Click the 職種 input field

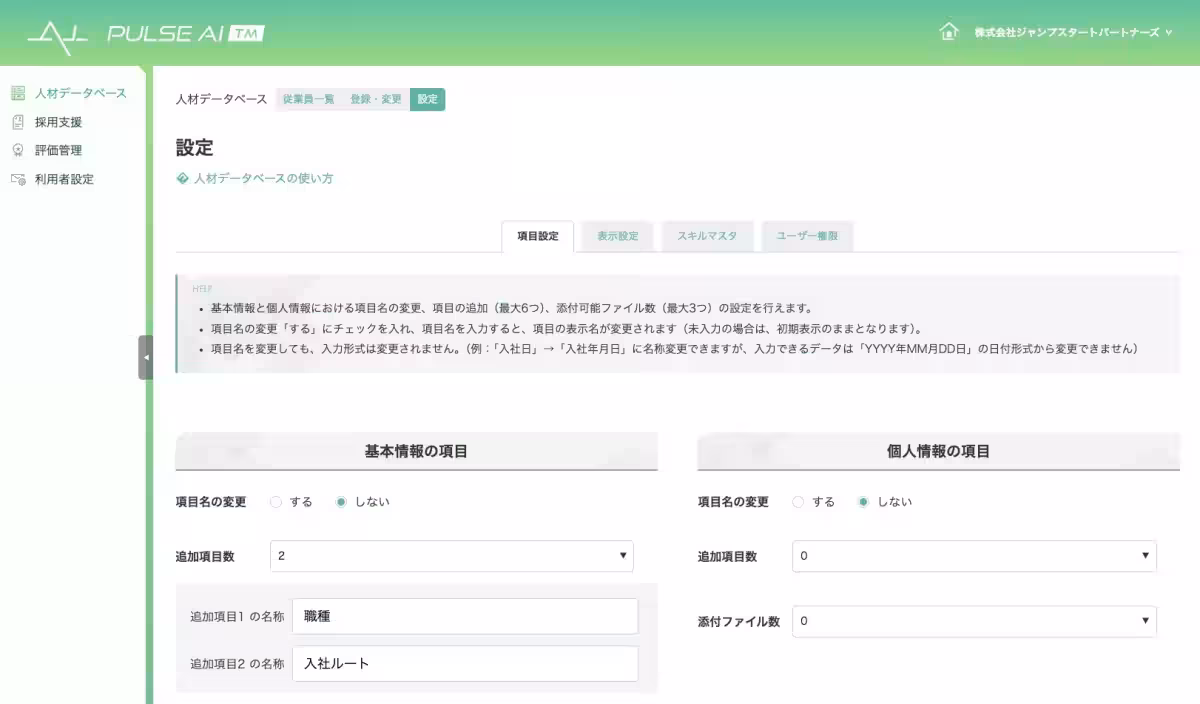pyautogui.click(x=465, y=616)
